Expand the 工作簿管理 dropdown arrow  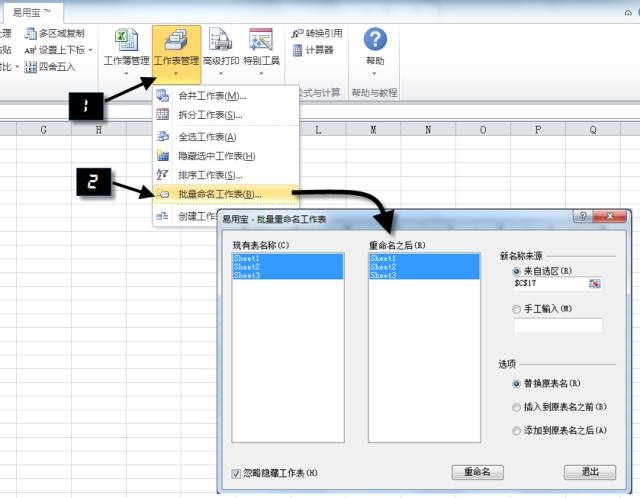pyautogui.click(x=126, y=74)
